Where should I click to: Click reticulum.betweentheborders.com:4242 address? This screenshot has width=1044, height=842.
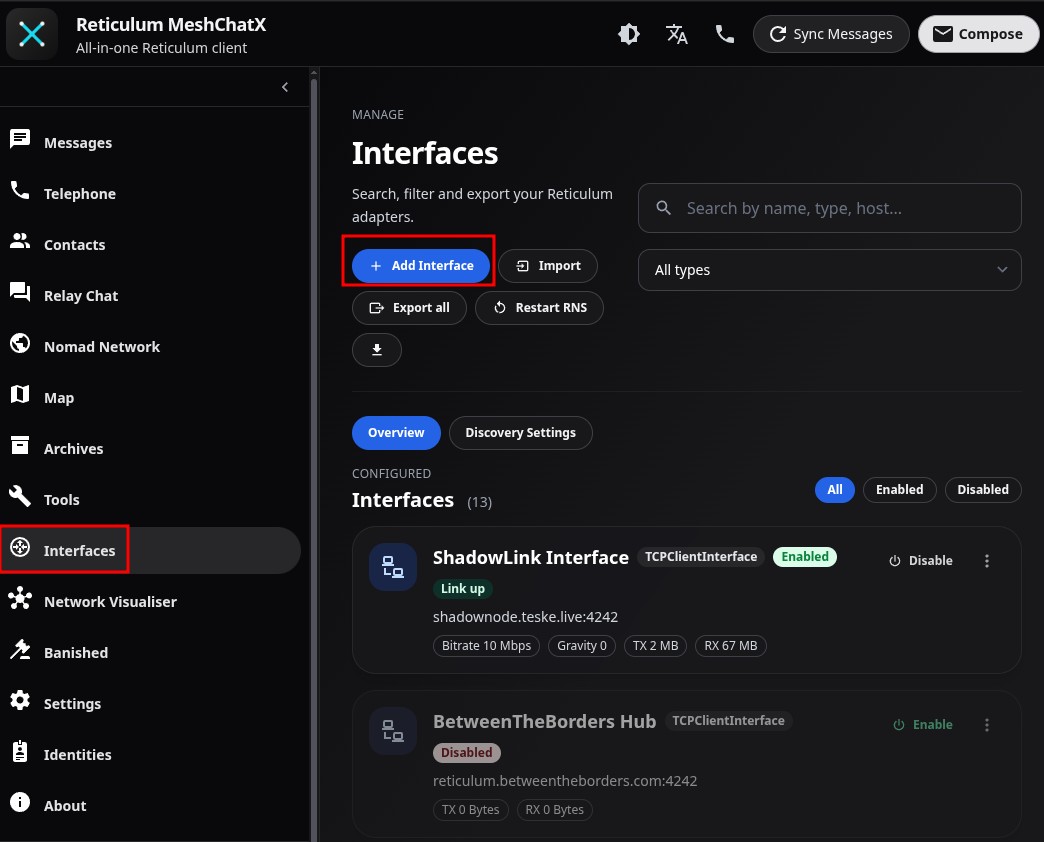point(565,781)
